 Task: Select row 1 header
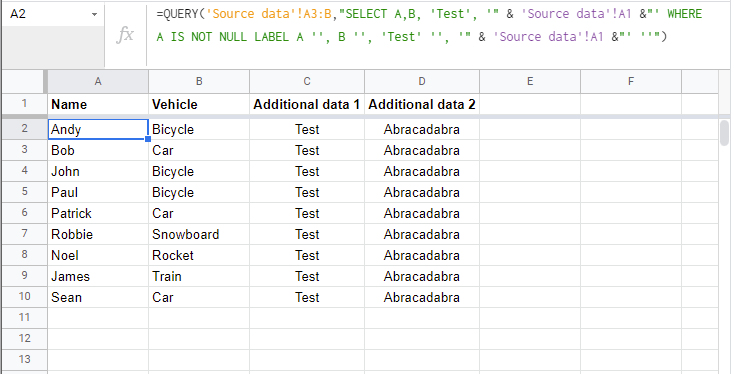(x=24, y=103)
